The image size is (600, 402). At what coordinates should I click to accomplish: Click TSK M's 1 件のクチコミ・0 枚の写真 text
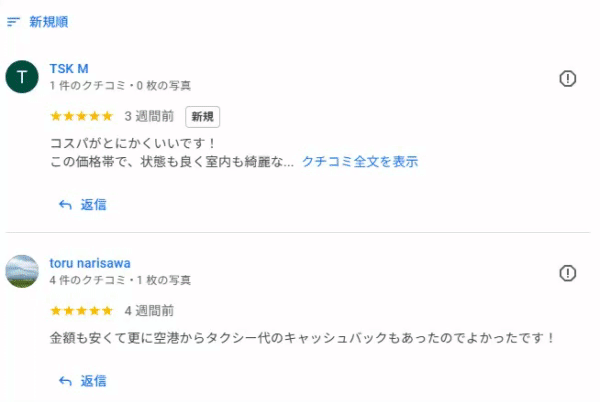point(120,85)
